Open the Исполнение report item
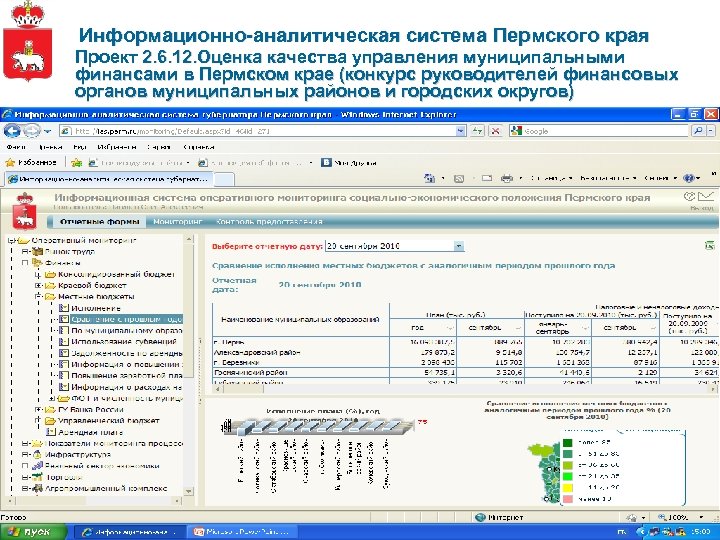 pos(96,308)
